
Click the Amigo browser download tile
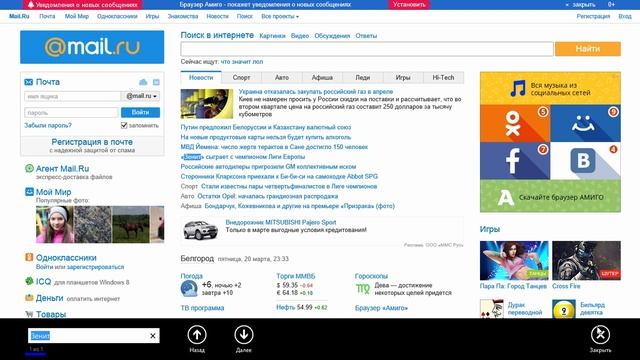(x=550, y=196)
